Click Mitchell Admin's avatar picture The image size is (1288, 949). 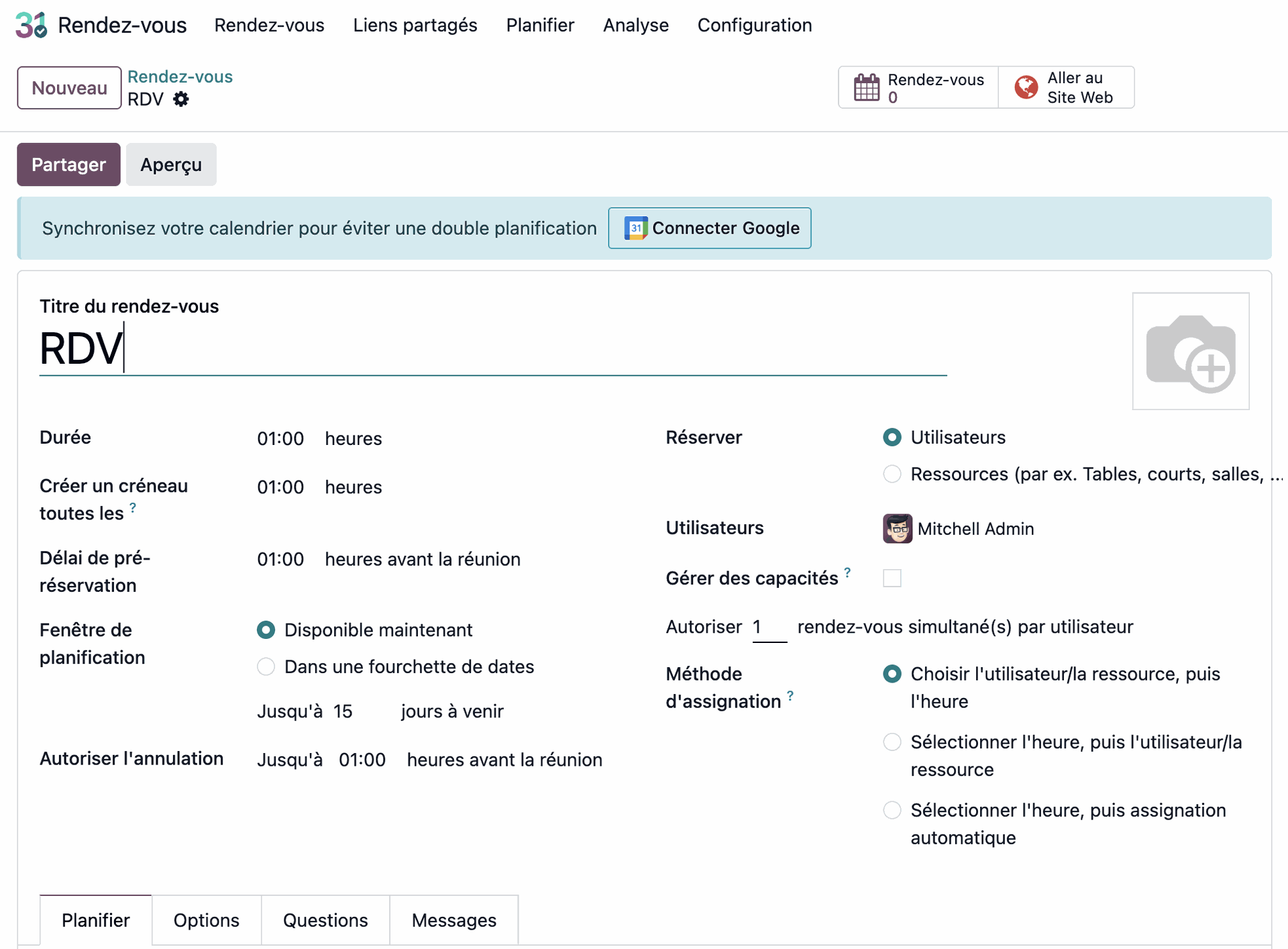point(897,529)
